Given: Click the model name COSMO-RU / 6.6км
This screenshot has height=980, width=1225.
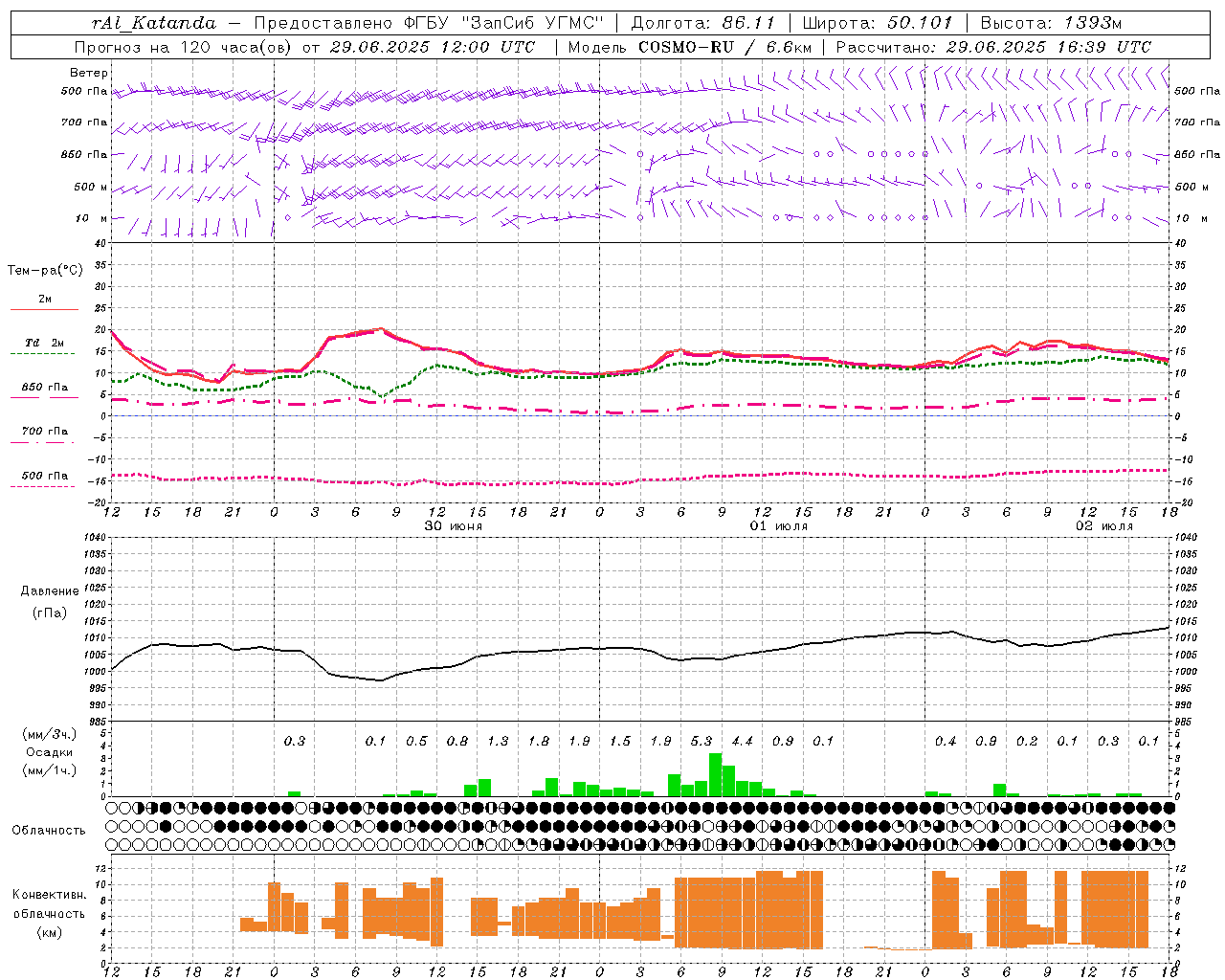Looking at the screenshot, I should click(725, 47).
